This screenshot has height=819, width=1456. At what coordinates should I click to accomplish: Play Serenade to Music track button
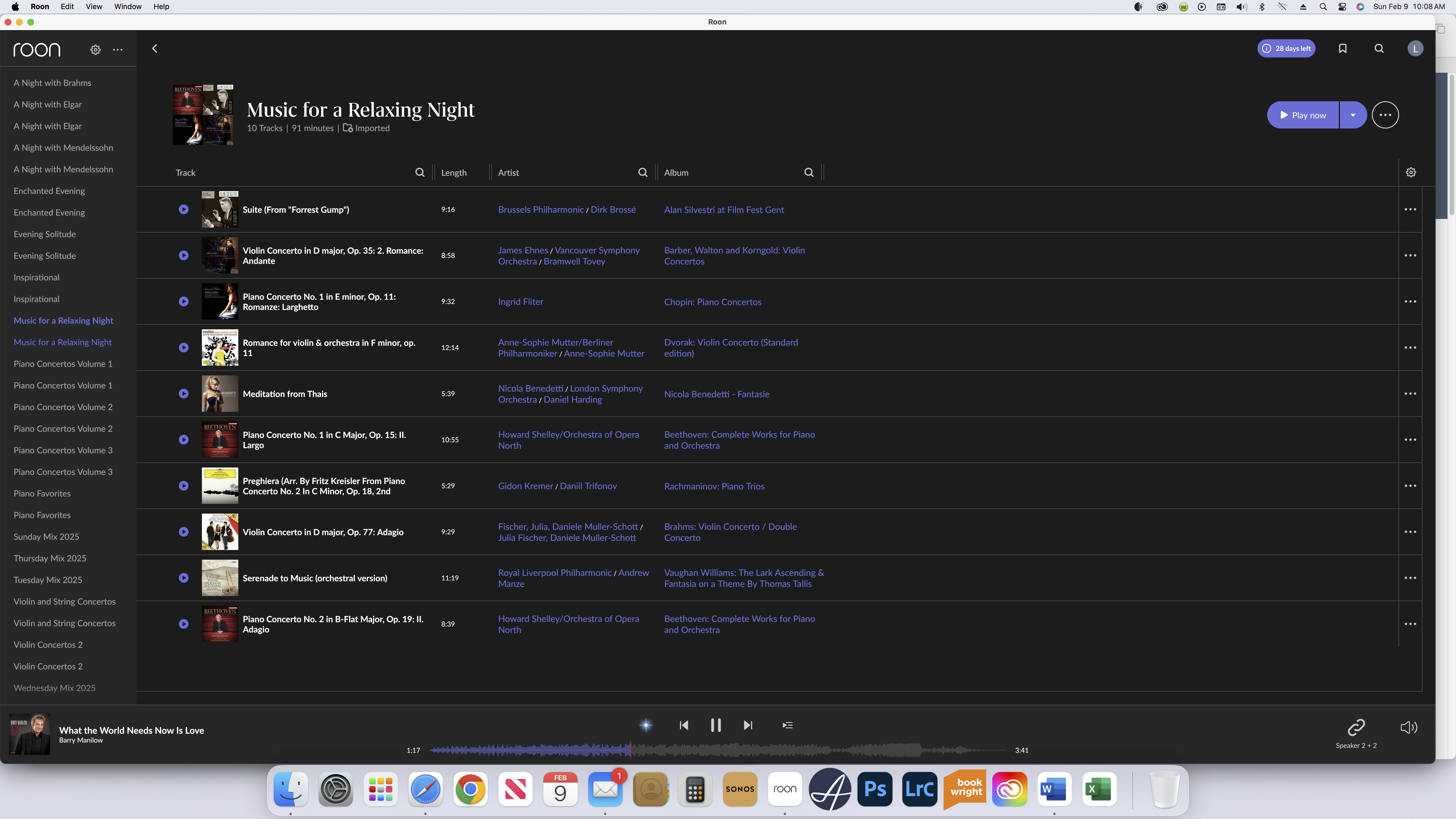coord(184,578)
